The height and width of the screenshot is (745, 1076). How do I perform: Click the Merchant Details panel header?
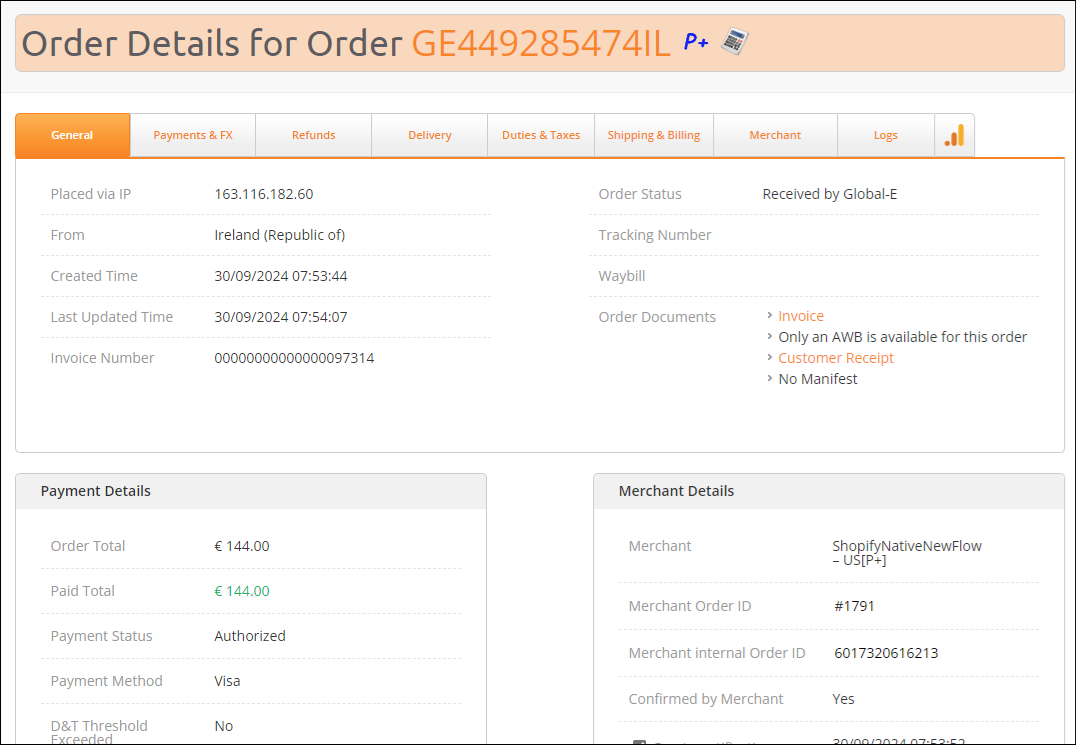(x=829, y=491)
